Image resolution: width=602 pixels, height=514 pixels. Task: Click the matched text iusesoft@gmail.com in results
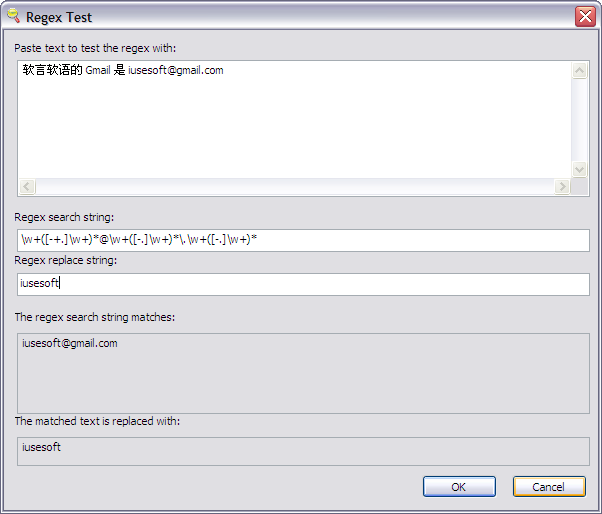70,343
